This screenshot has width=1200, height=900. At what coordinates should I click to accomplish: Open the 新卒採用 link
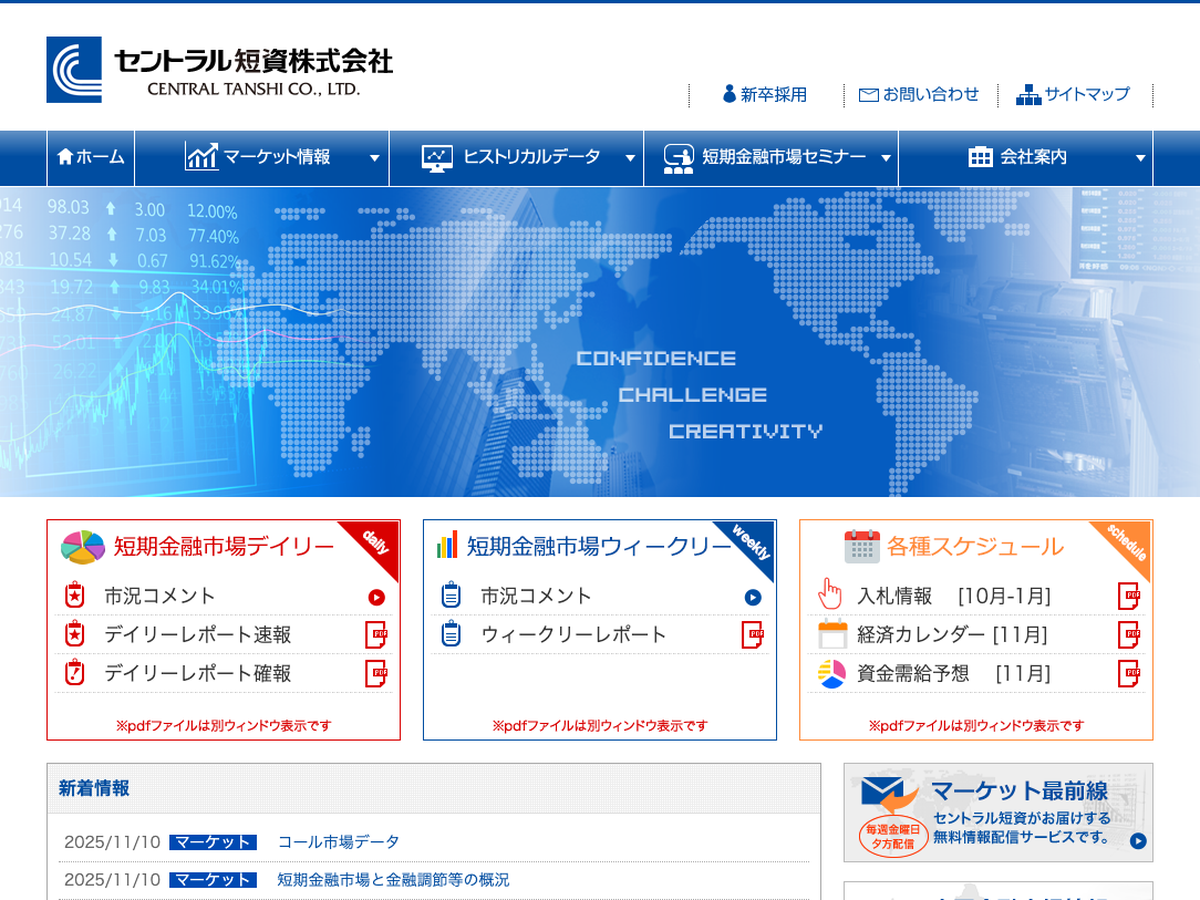[764, 95]
